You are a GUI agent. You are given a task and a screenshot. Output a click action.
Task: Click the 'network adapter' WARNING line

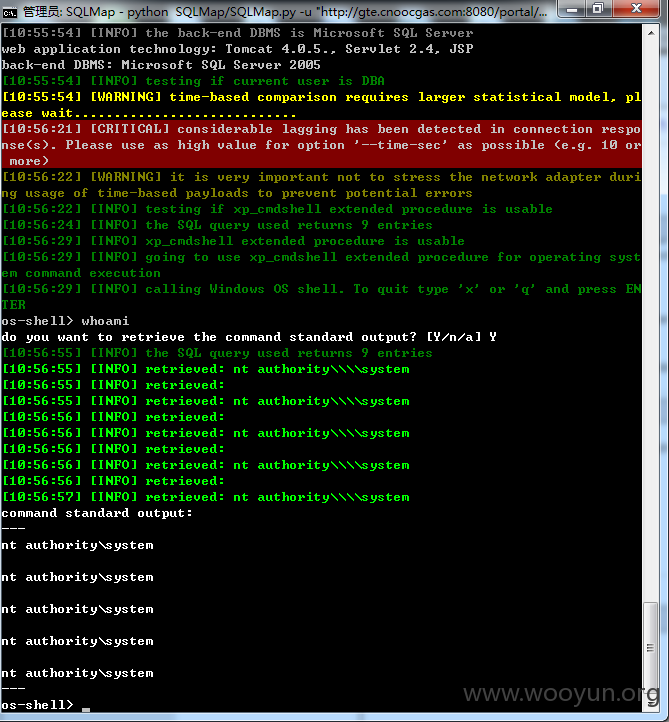[321, 185]
